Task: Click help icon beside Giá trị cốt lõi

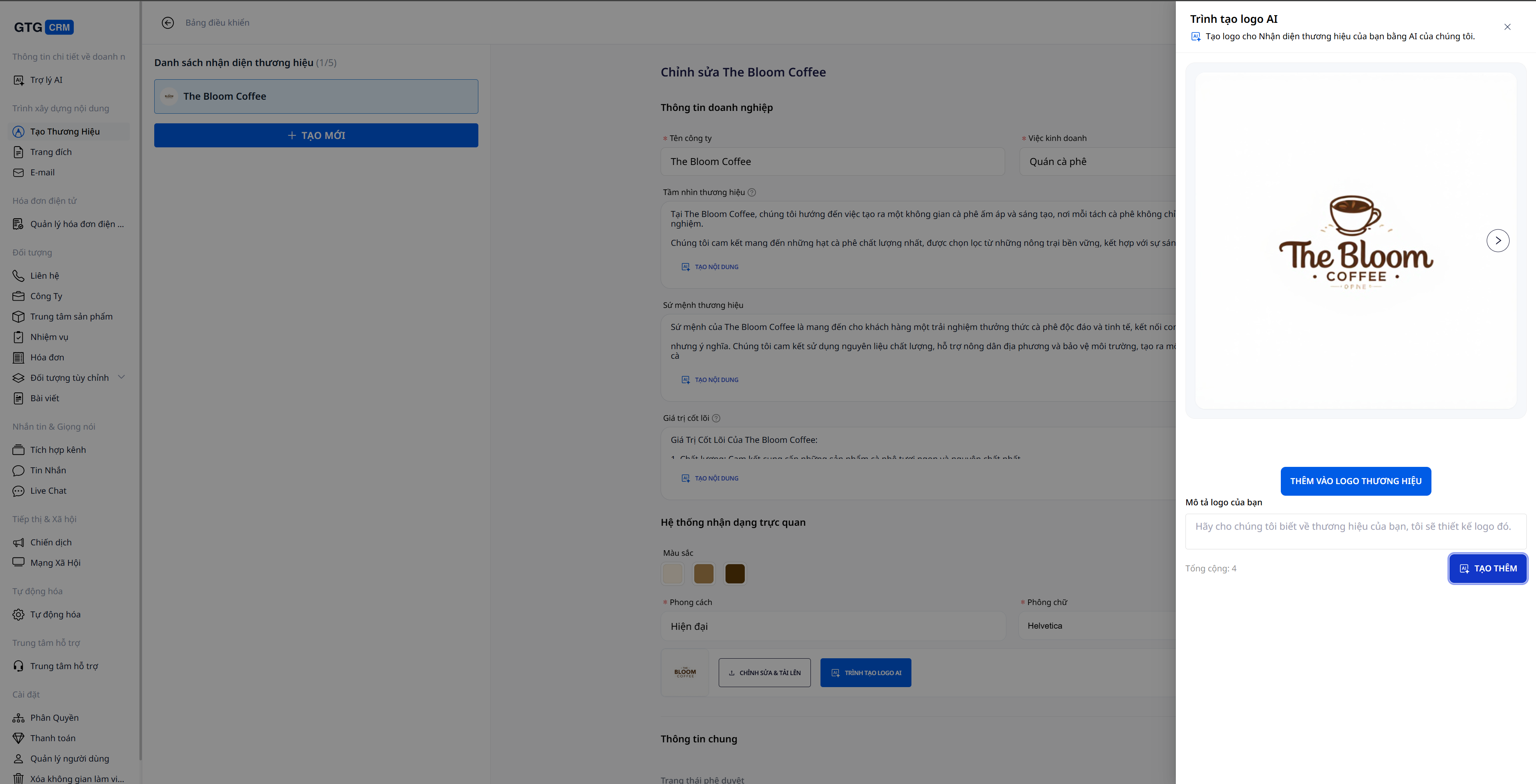Action: (716, 418)
